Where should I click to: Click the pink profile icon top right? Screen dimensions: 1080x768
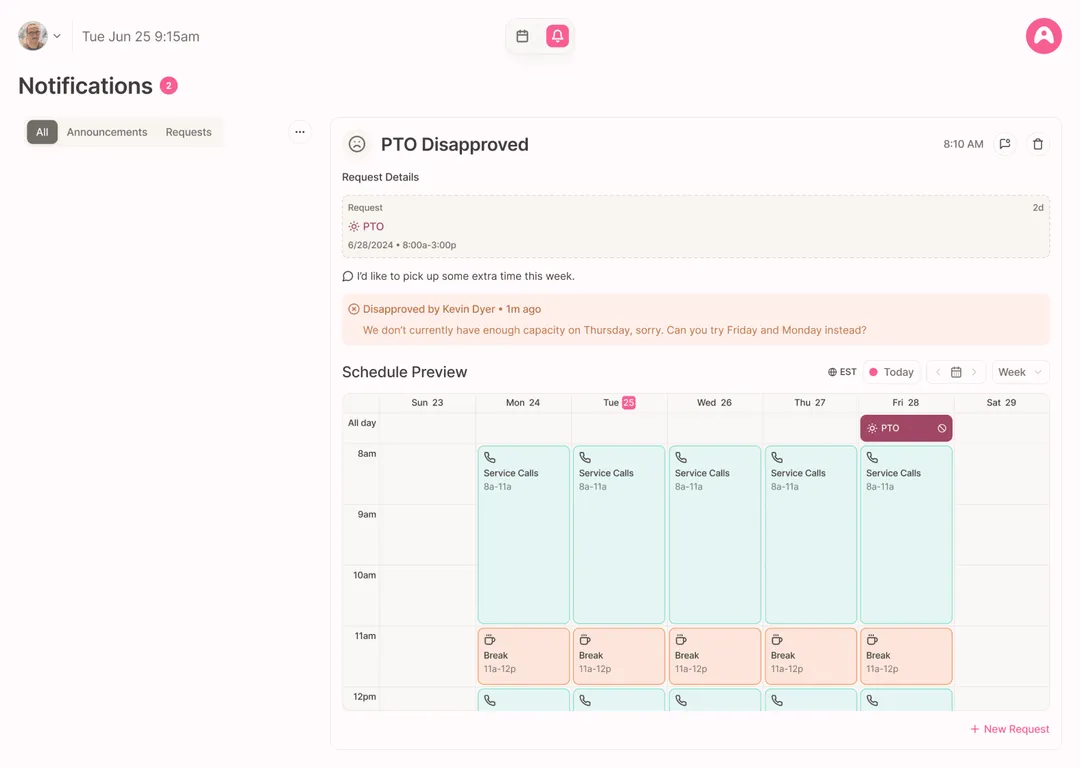1043,36
